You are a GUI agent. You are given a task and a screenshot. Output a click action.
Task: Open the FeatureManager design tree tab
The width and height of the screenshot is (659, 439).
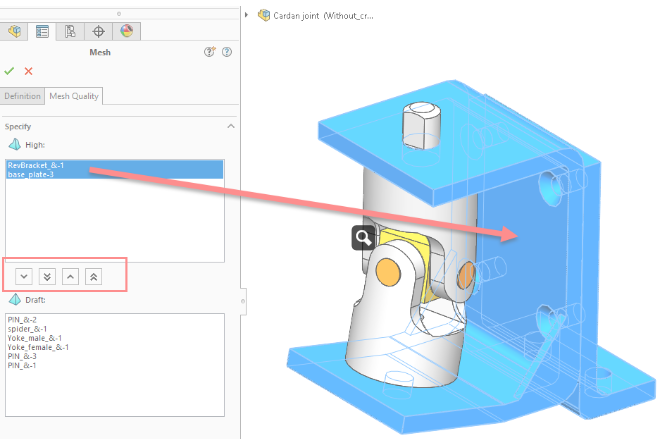point(15,31)
